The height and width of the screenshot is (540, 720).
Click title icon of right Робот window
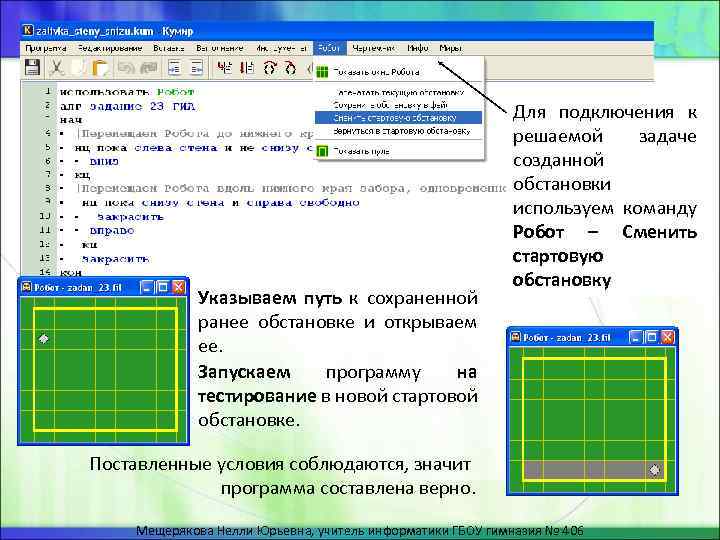pos(516,337)
